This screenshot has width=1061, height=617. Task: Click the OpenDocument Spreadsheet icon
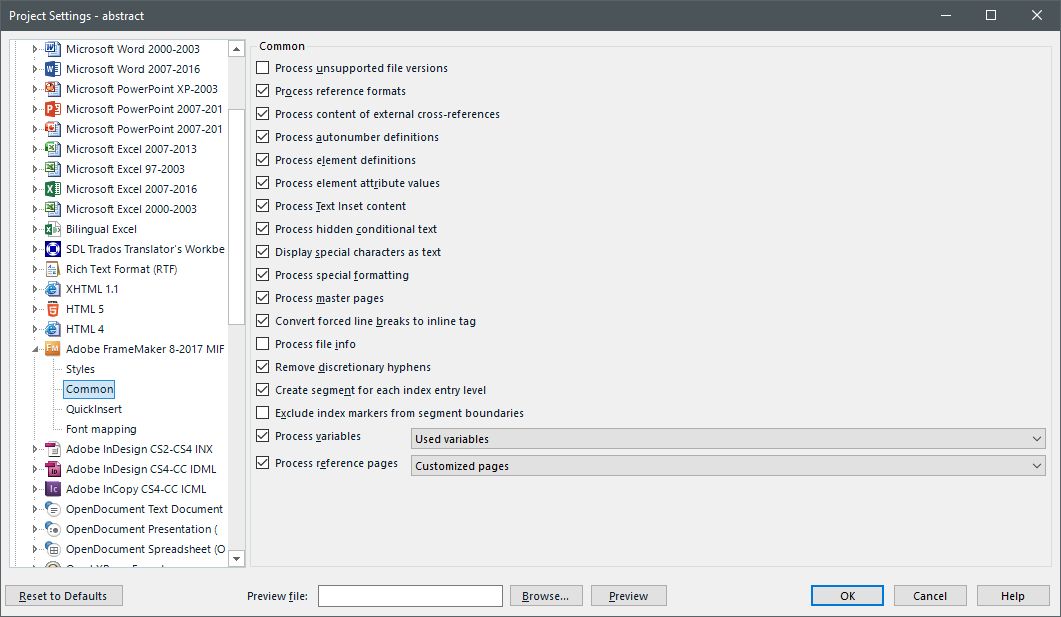[53, 549]
